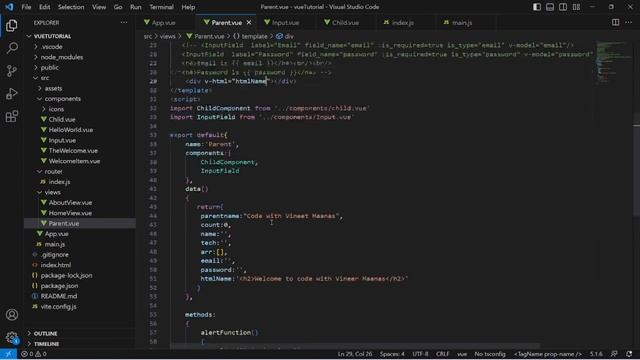Open the Run and Debug view
Image resolution: width=640 pixels, height=360 pixels.
(x=12, y=93)
